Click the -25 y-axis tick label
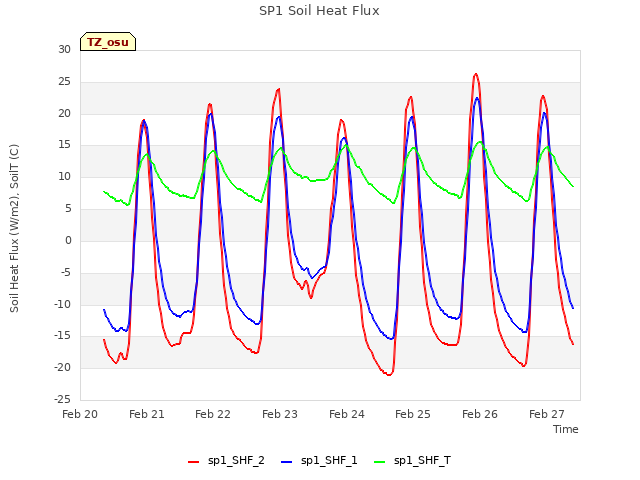The height and width of the screenshot is (480, 640). [62, 399]
